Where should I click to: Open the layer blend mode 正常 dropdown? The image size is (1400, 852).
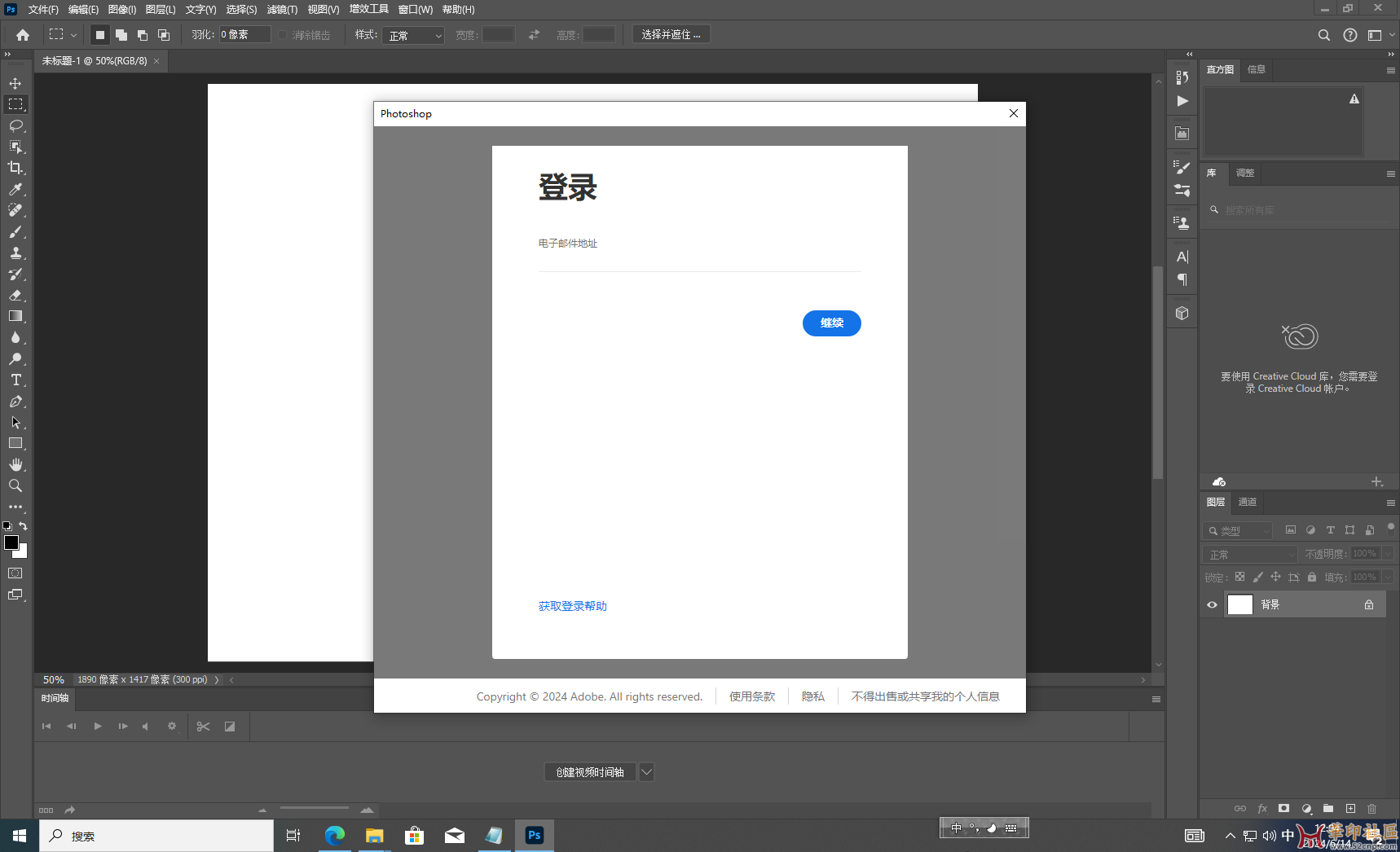tap(1250, 554)
